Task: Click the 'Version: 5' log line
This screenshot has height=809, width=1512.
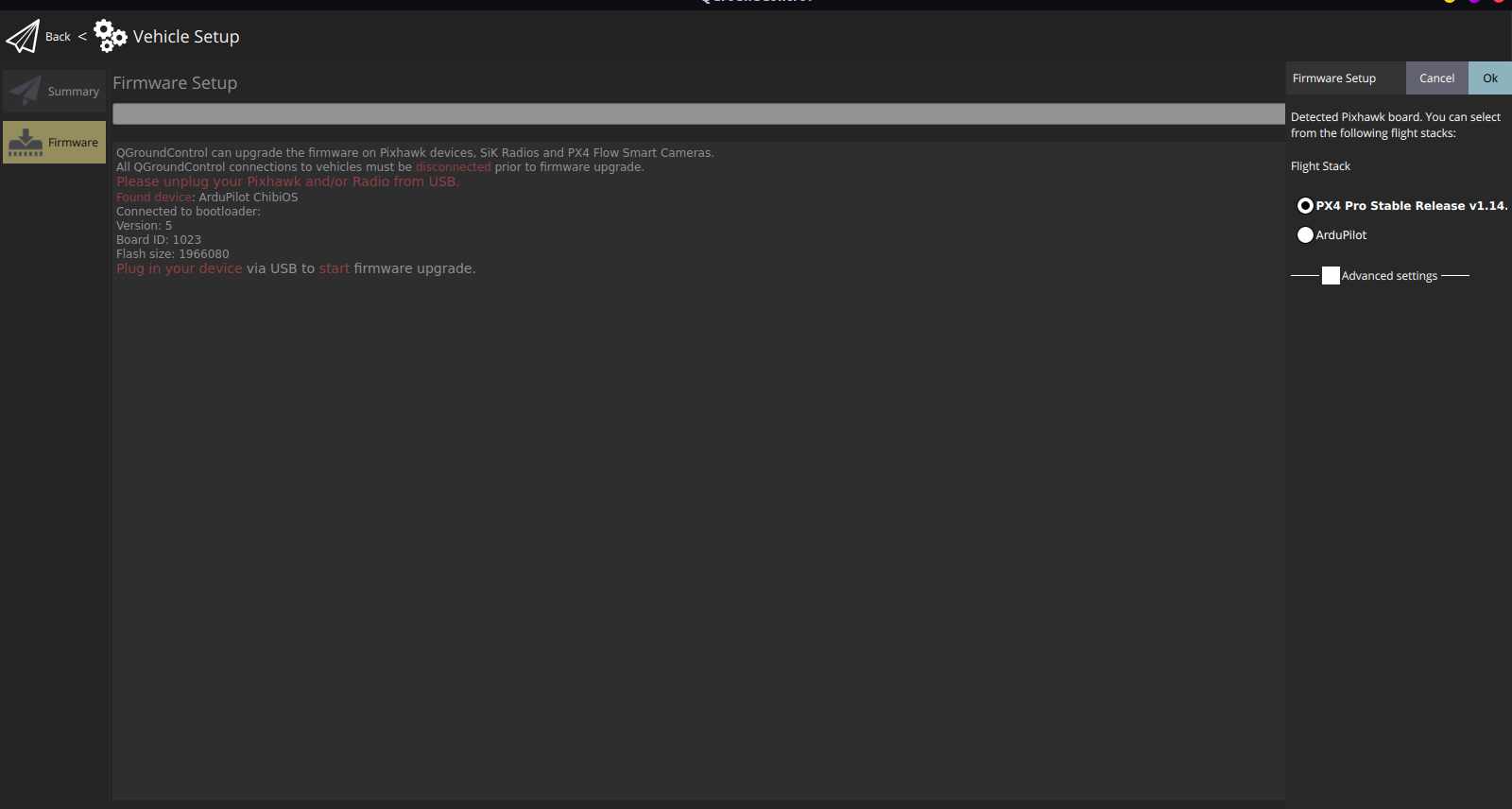Action: [145, 226]
